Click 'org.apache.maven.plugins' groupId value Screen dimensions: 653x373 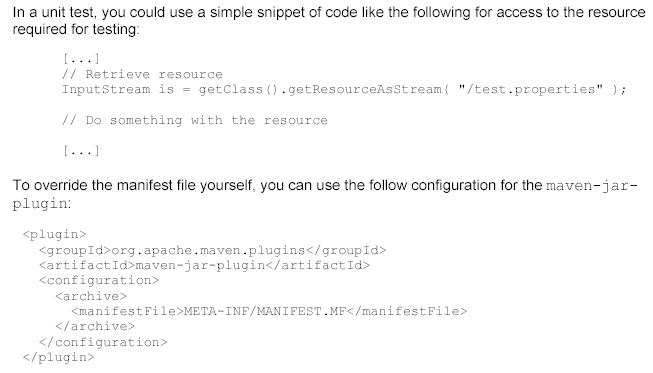click(208, 250)
